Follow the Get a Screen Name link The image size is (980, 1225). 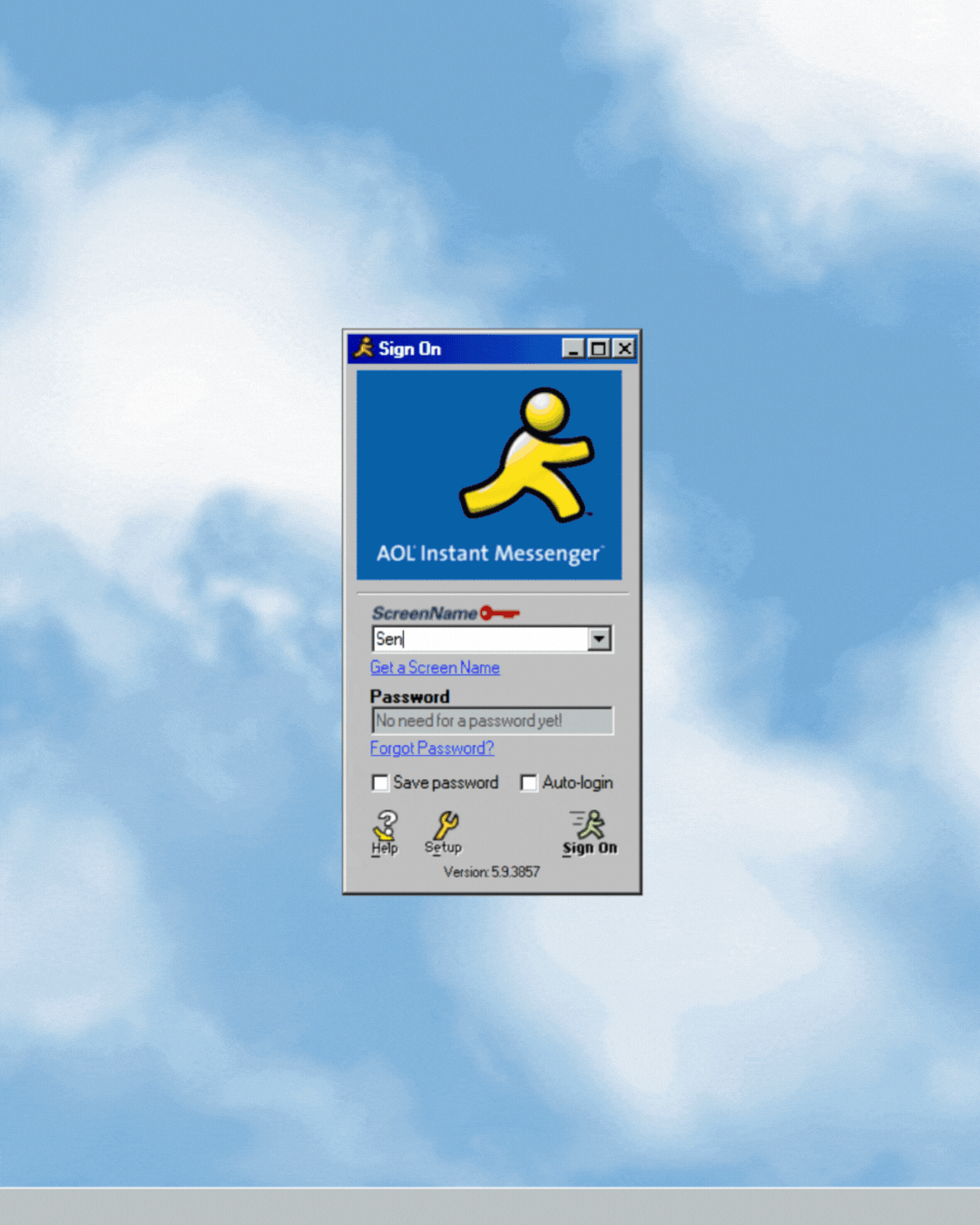(435, 668)
